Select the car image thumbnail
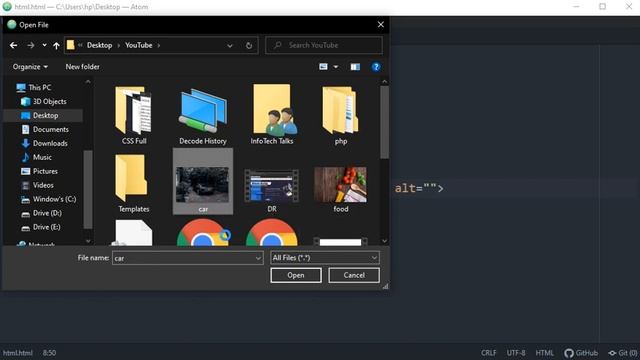Screen dimensions: 640x360 point(203,182)
